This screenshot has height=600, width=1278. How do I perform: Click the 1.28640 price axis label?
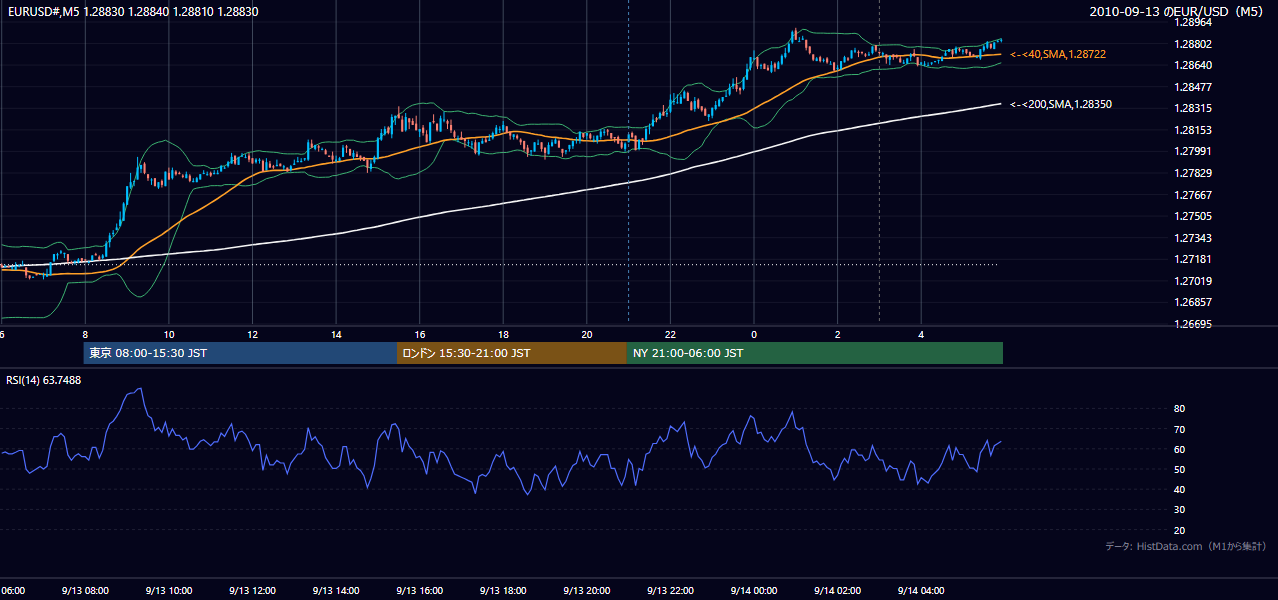(x=1192, y=65)
